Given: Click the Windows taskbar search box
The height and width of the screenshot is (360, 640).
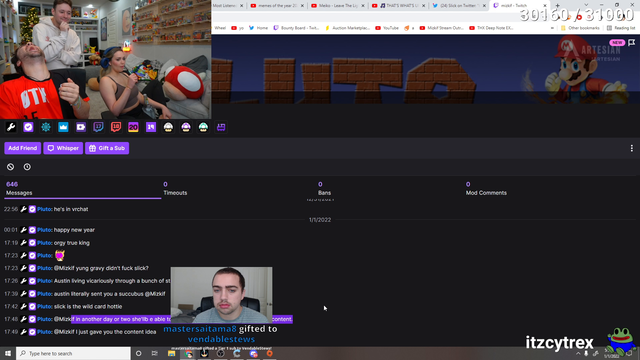Looking at the screenshot, I should [x=73, y=353].
